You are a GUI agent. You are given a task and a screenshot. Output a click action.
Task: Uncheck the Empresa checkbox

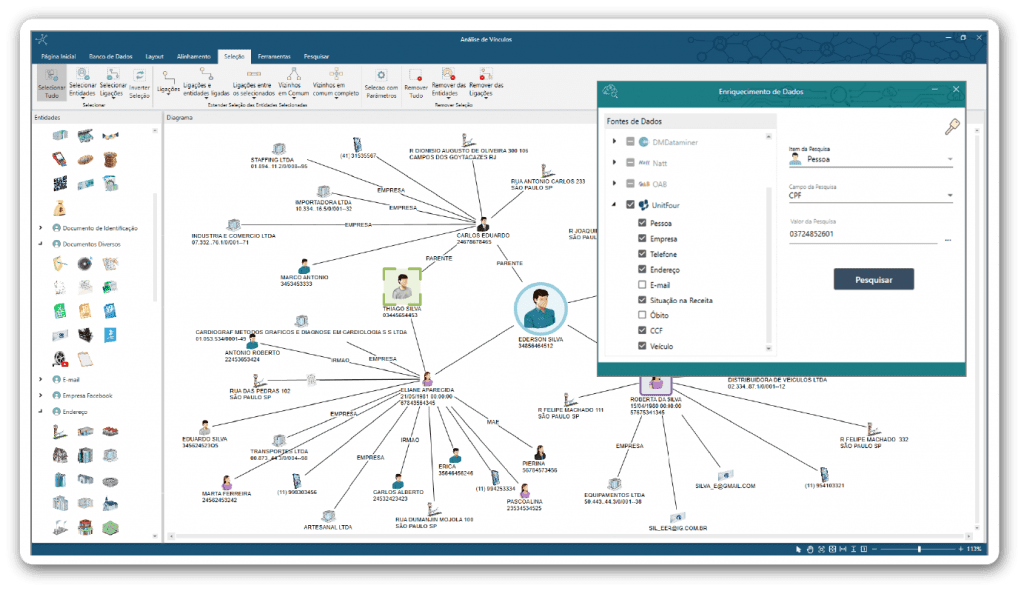642,238
